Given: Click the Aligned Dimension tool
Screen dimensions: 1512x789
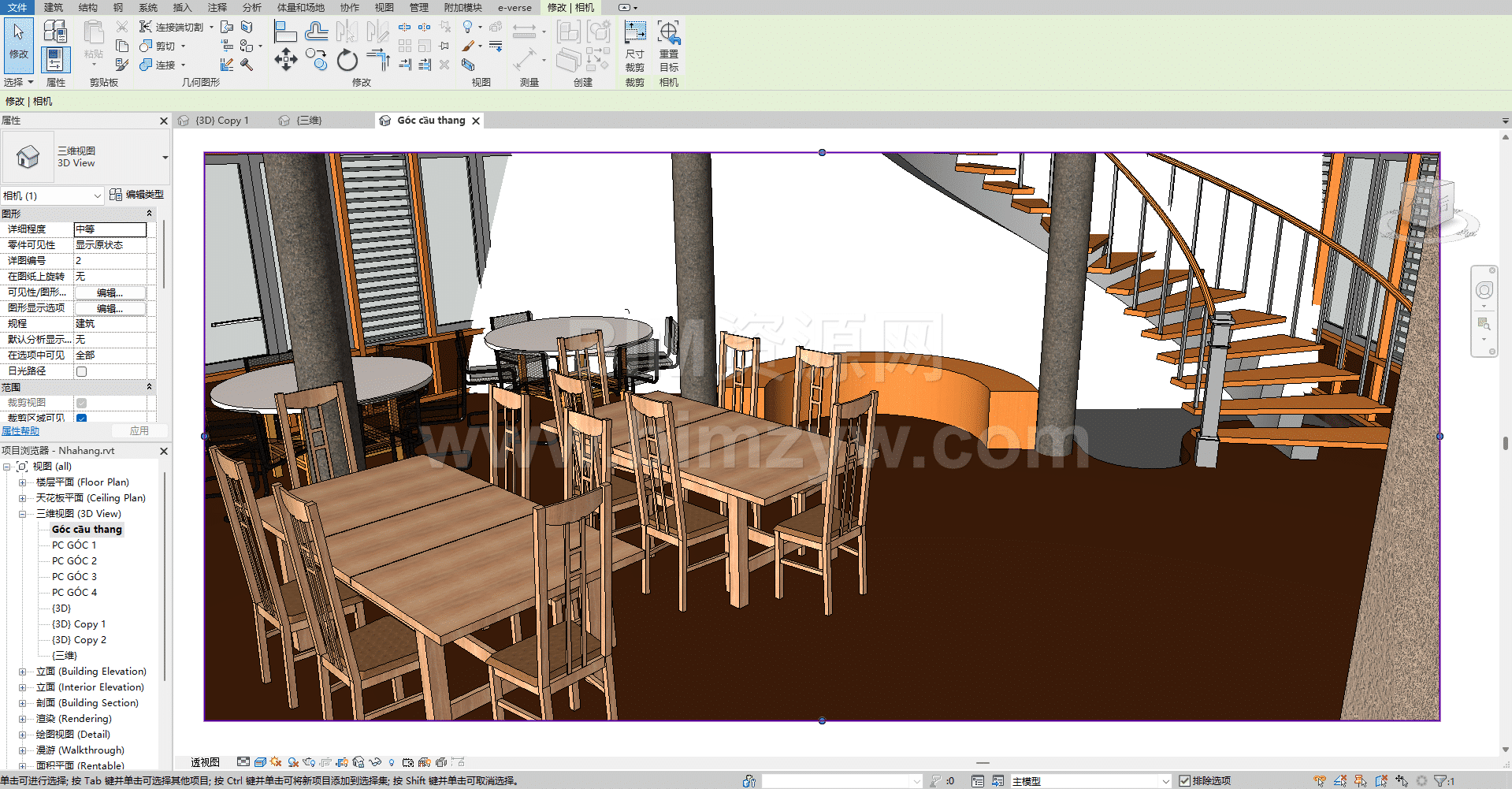Looking at the screenshot, I should pyautogui.click(x=524, y=59).
